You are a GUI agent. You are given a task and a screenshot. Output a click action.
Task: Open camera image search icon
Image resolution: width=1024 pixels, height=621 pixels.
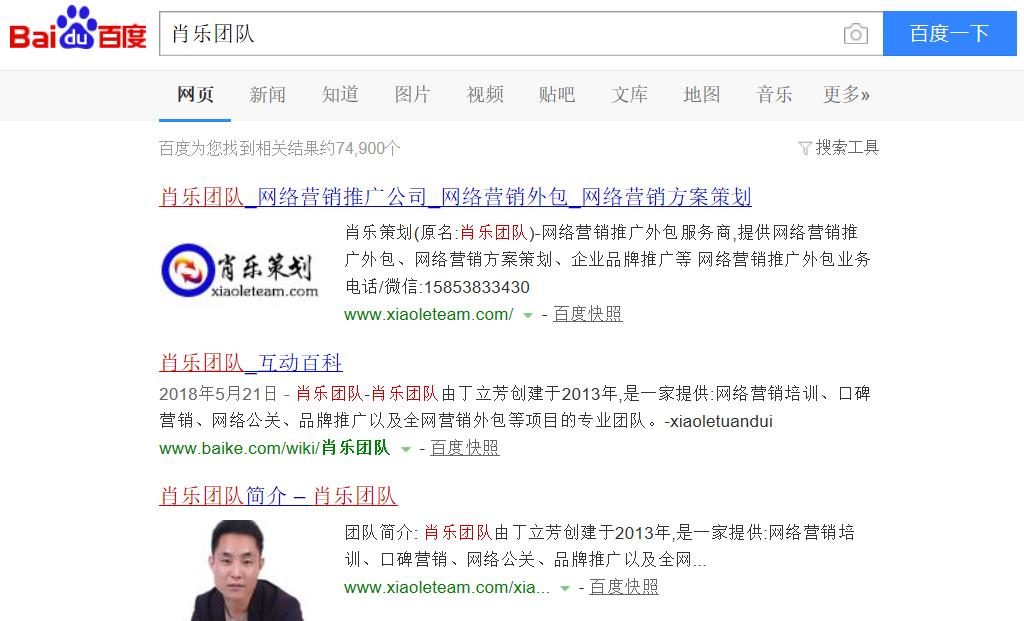(856, 34)
